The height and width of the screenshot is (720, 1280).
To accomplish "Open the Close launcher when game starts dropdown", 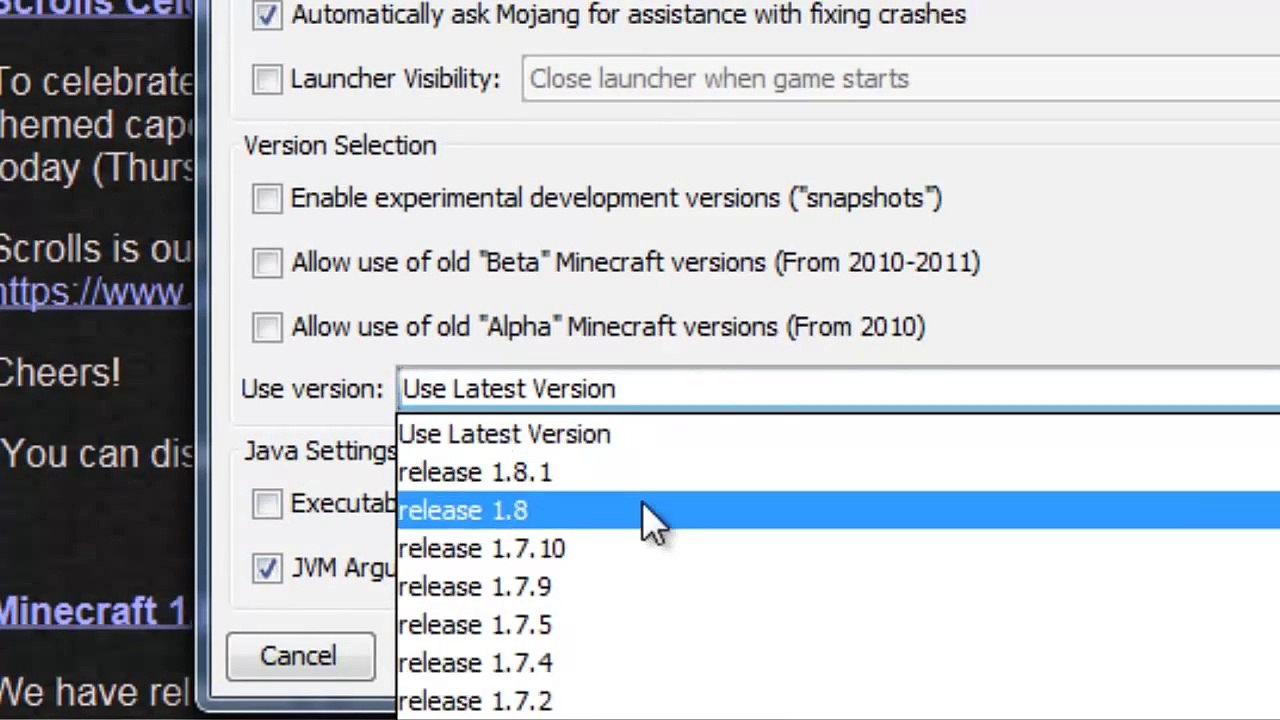I will click(900, 79).
